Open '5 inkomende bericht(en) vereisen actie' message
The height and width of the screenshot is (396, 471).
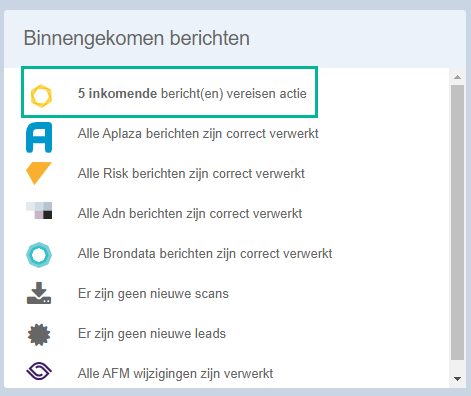(x=192, y=93)
